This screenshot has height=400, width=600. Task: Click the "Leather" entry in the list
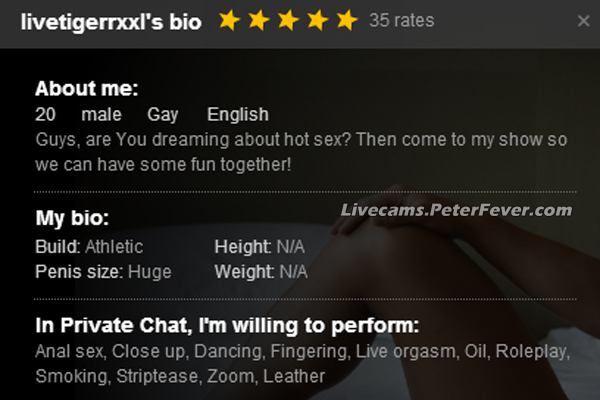(x=295, y=376)
